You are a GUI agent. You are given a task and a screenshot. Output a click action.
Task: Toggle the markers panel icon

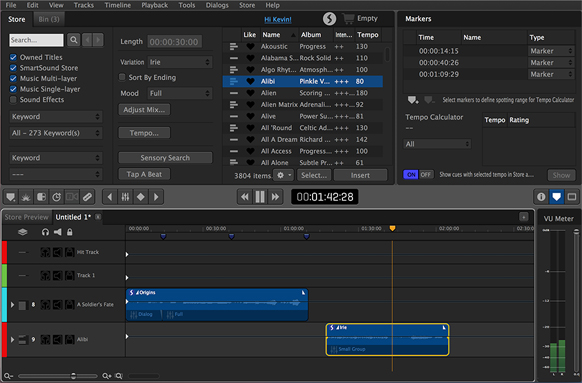[x=556, y=197]
